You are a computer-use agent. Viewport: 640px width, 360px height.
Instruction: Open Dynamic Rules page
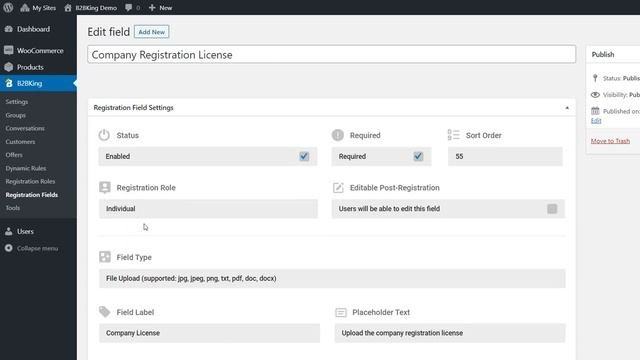(x=26, y=168)
